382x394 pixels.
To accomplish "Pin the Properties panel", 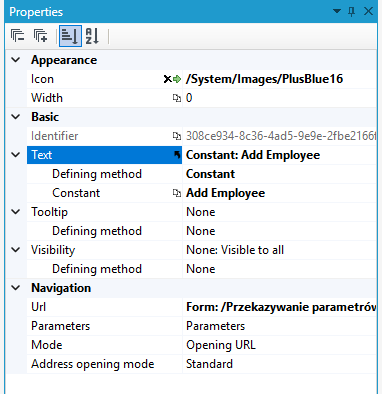I will (x=351, y=12).
